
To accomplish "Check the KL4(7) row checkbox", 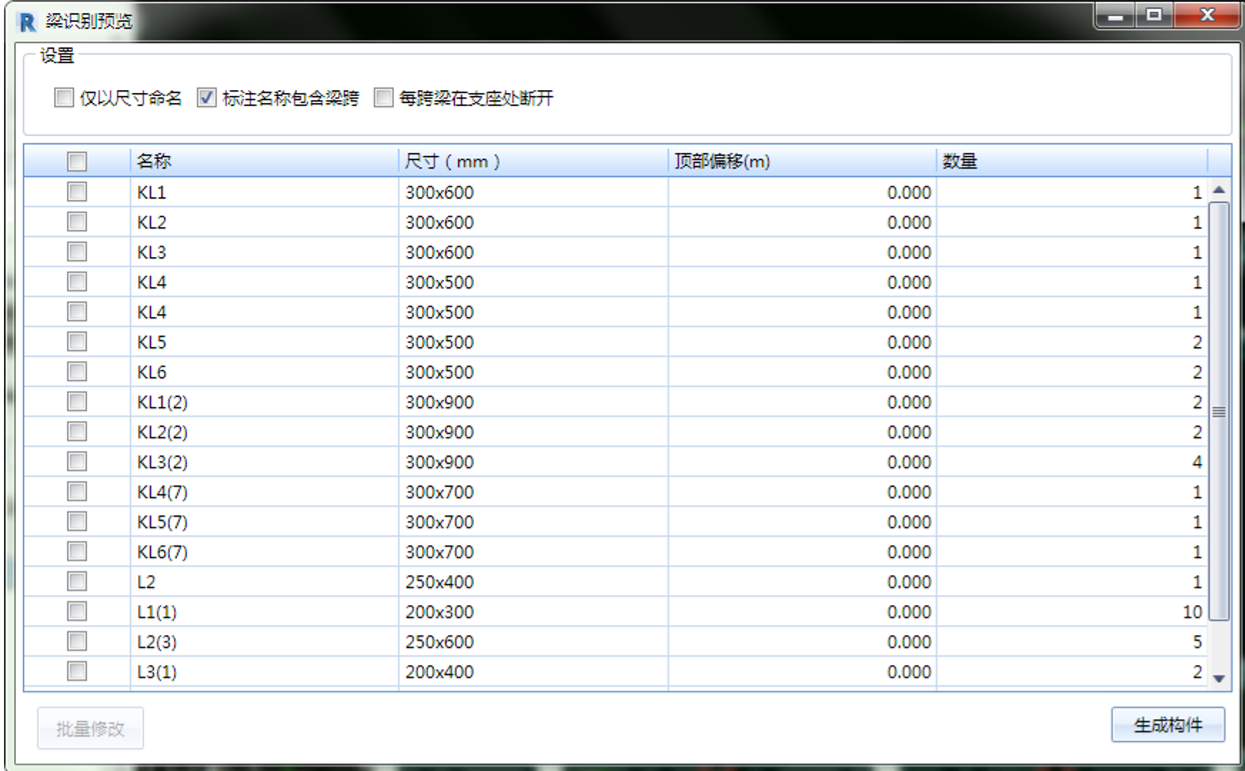I will point(77,492).
